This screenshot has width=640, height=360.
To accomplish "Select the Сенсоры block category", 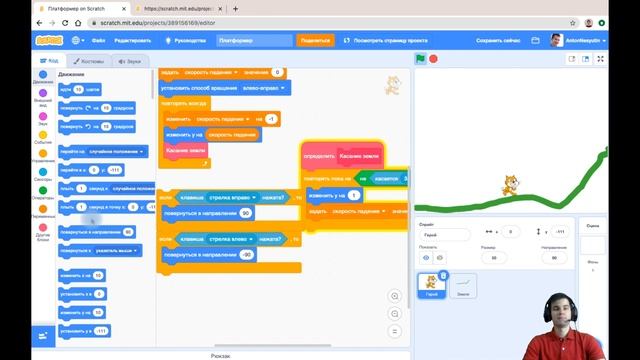I will pos(43,174).
